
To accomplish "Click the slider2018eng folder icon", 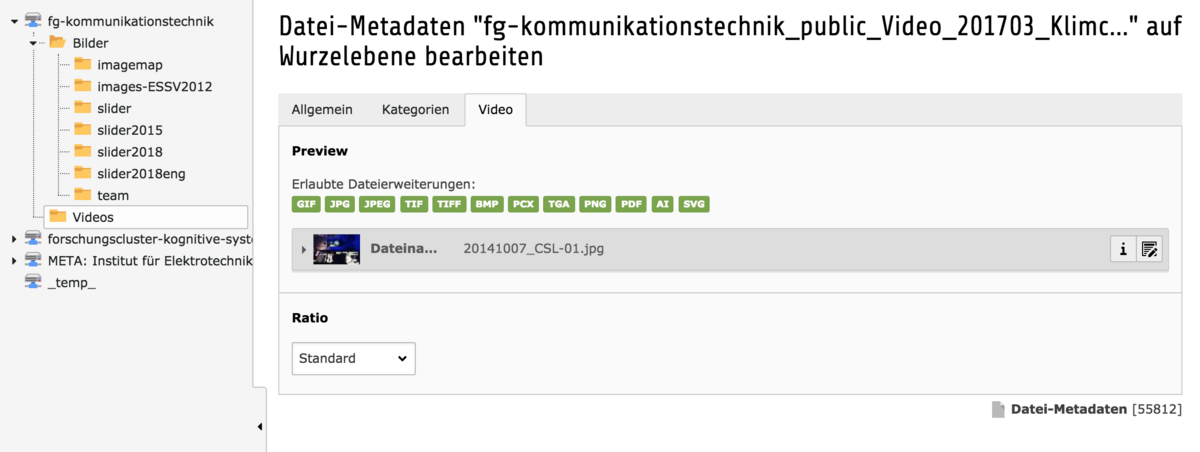I will coord(82,173).
